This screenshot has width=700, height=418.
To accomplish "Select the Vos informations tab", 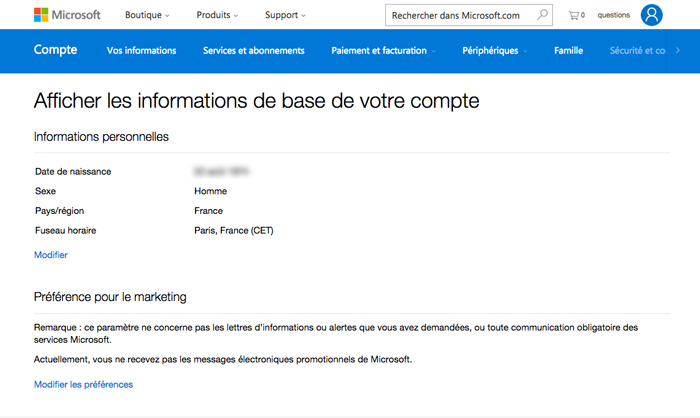I will [x=141, y=51].
